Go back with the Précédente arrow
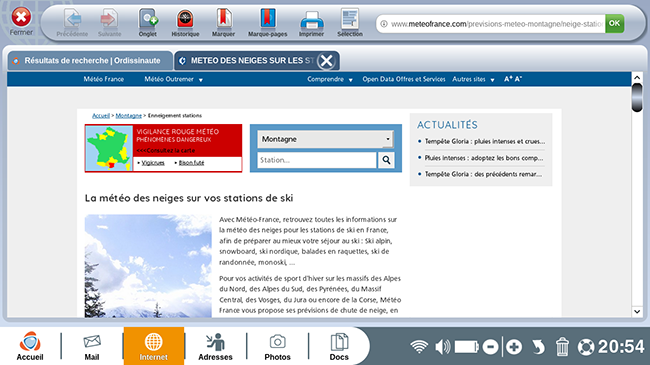Image resolution: width=650 pixels, height=365 pixels. tap(73, 22)
